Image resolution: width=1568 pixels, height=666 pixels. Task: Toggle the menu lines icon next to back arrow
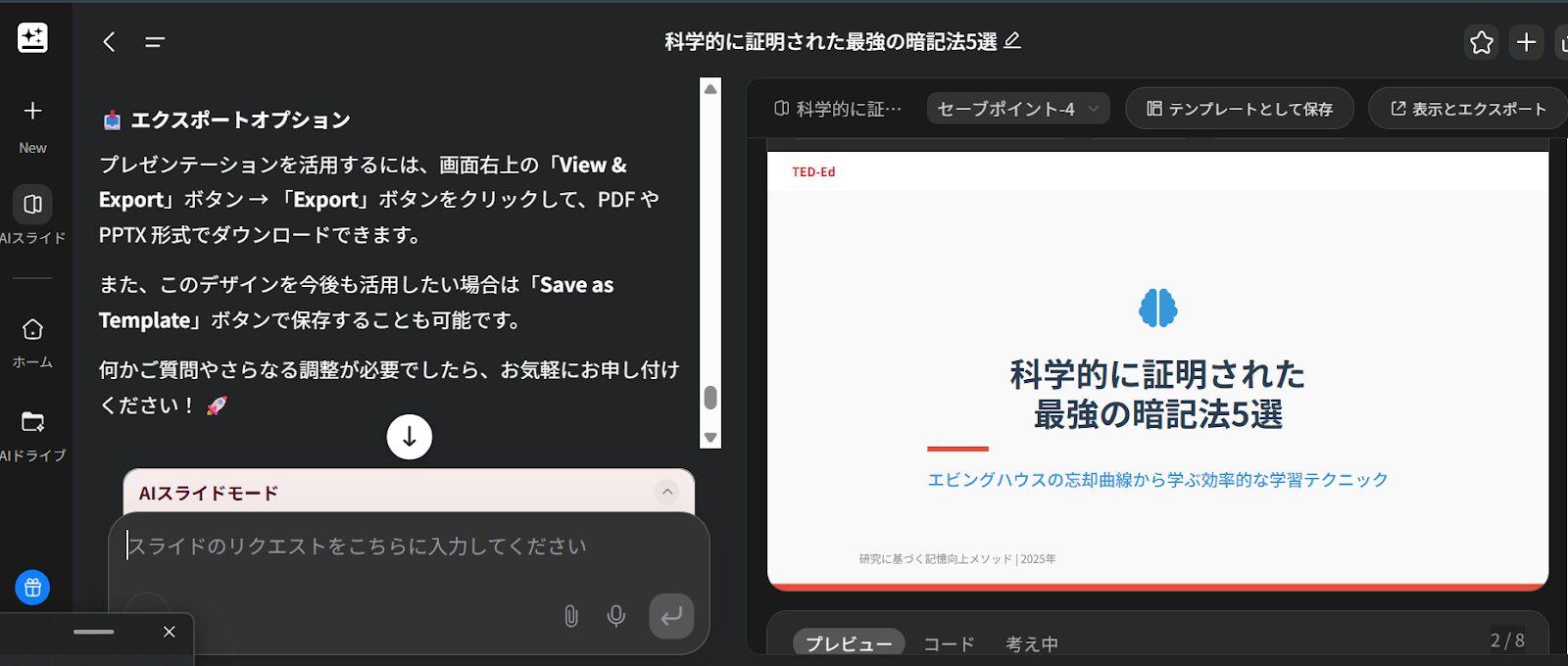(x=155, y=42)
